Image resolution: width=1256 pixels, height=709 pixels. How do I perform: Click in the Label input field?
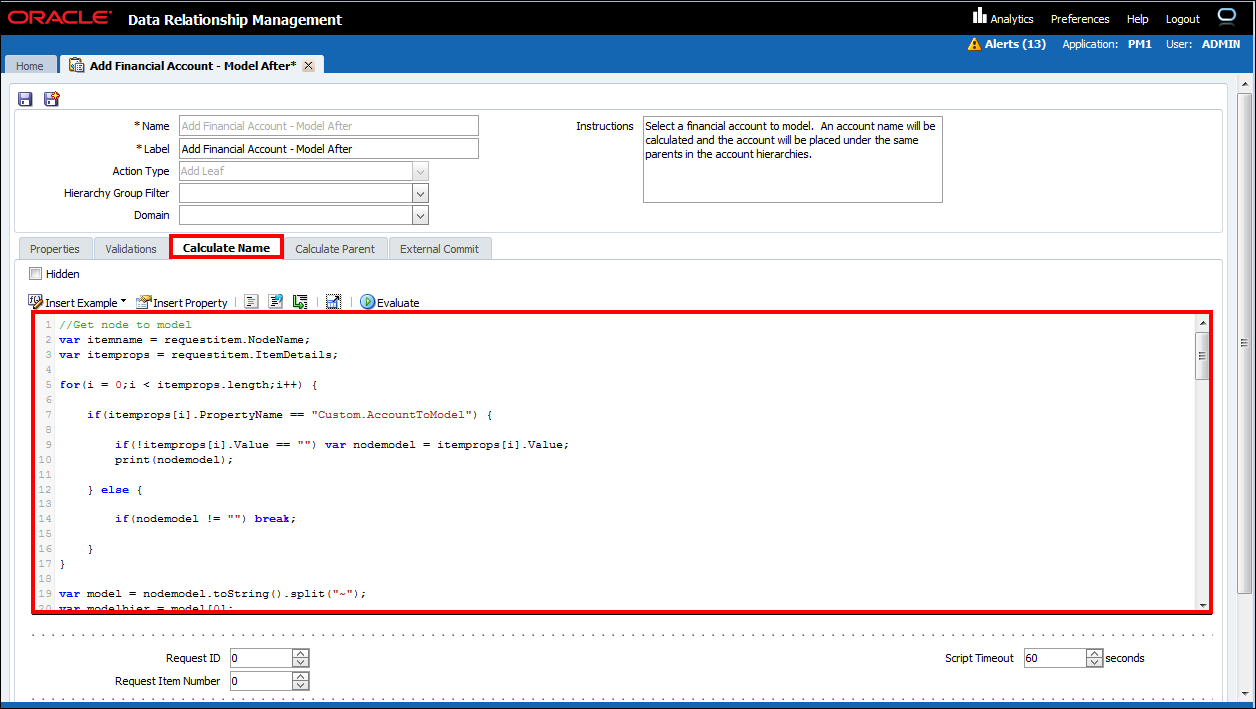coord(328,148)
